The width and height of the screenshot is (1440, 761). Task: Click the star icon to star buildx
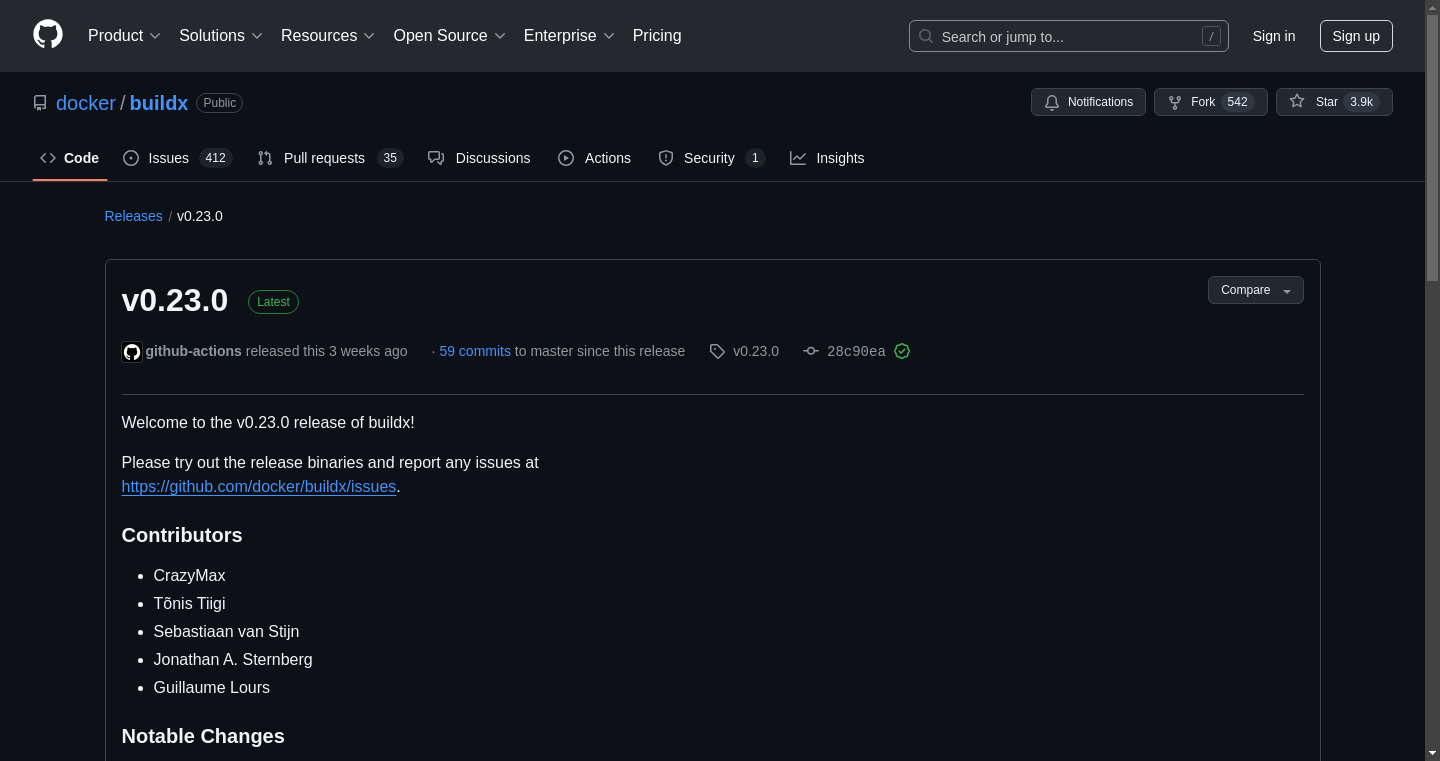coord(1297,102)
